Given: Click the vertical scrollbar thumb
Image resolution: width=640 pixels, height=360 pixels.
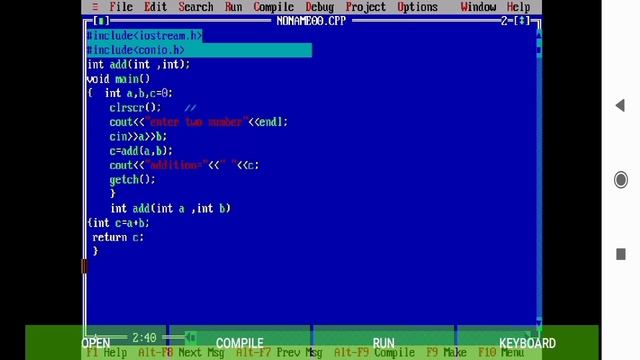Looking at the screenshot, I should click(539, 50).
